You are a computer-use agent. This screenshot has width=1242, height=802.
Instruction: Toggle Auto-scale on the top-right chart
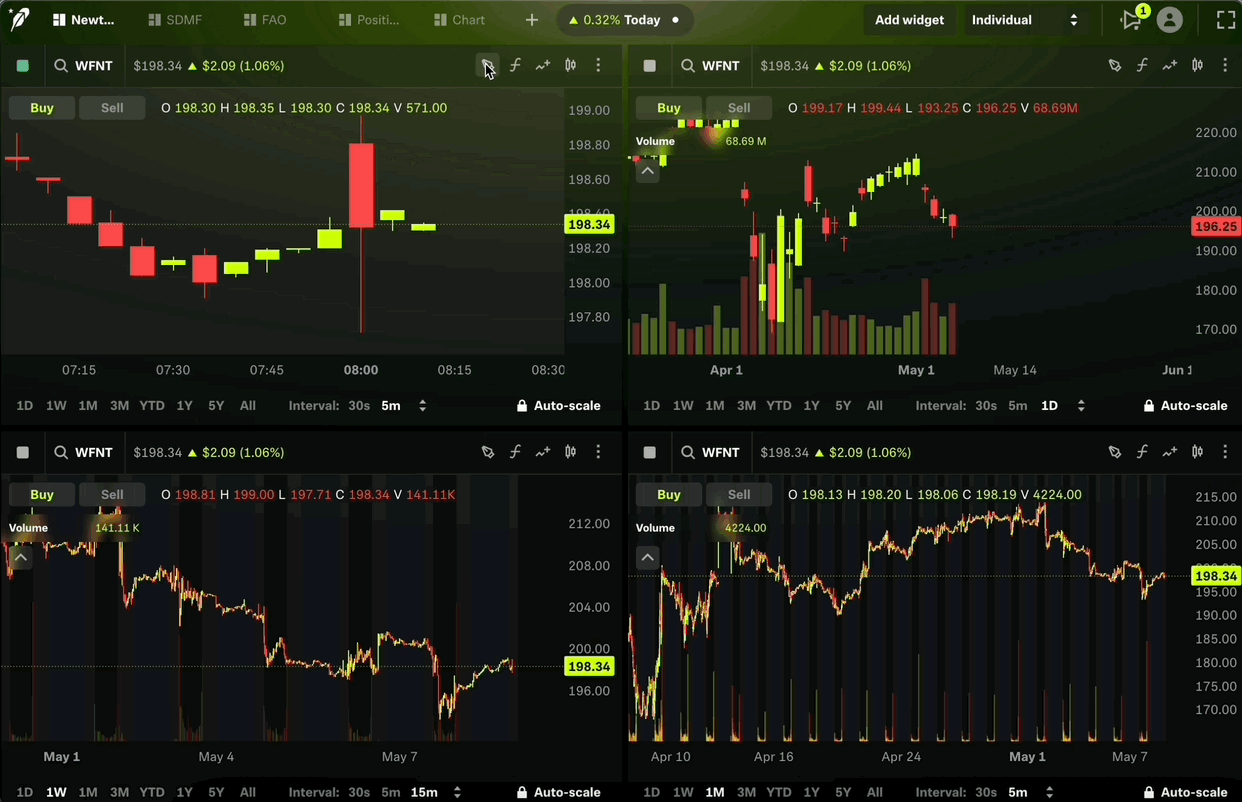[x=1186, y=406]
